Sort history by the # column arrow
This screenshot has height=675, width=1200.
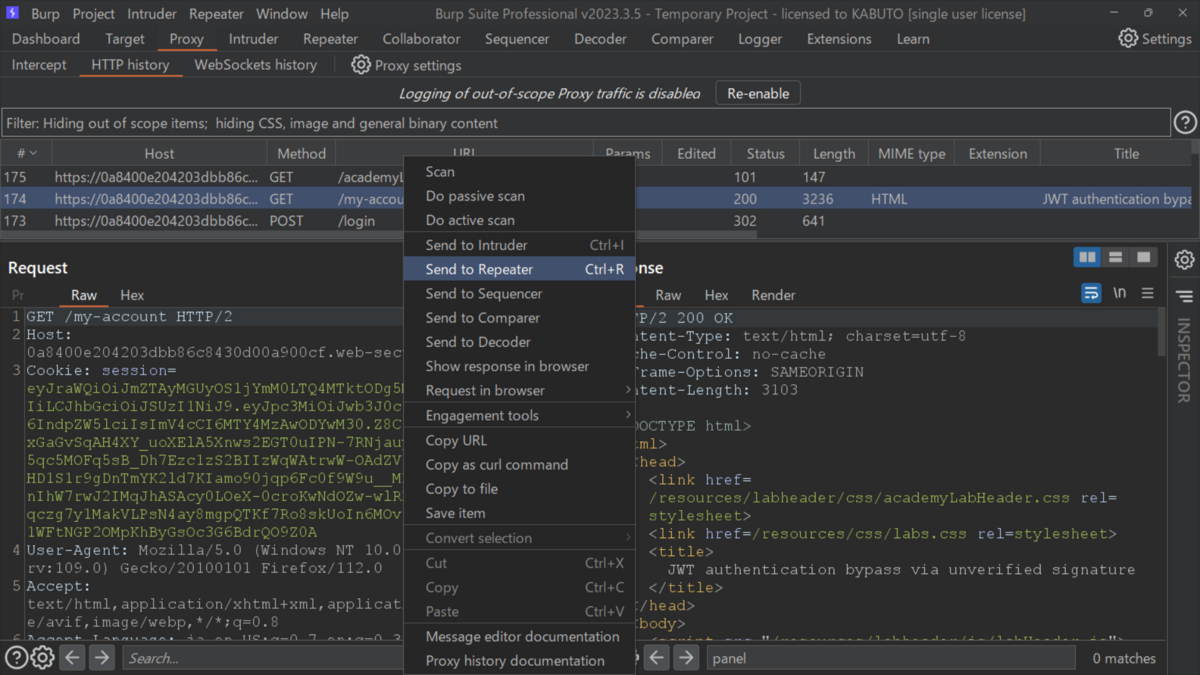point(33,153)
